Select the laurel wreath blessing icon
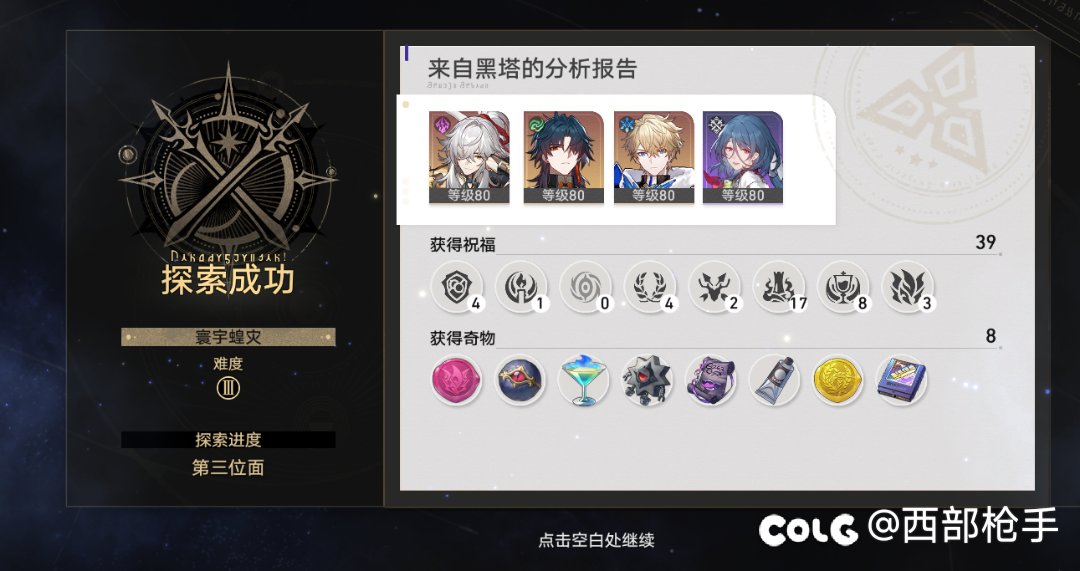The image size is (1080, 571). point(650,287)
